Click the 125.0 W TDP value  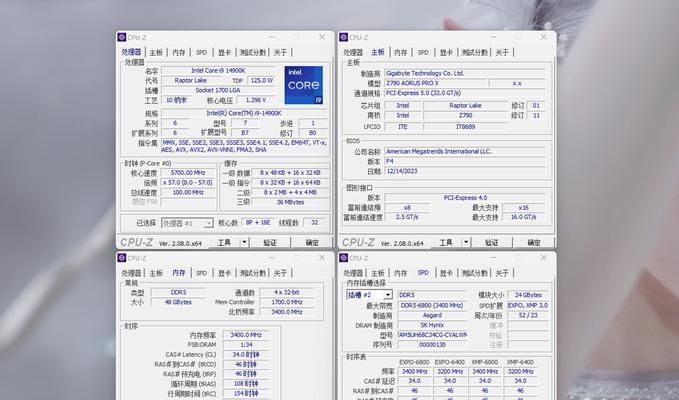coord(262,81)
